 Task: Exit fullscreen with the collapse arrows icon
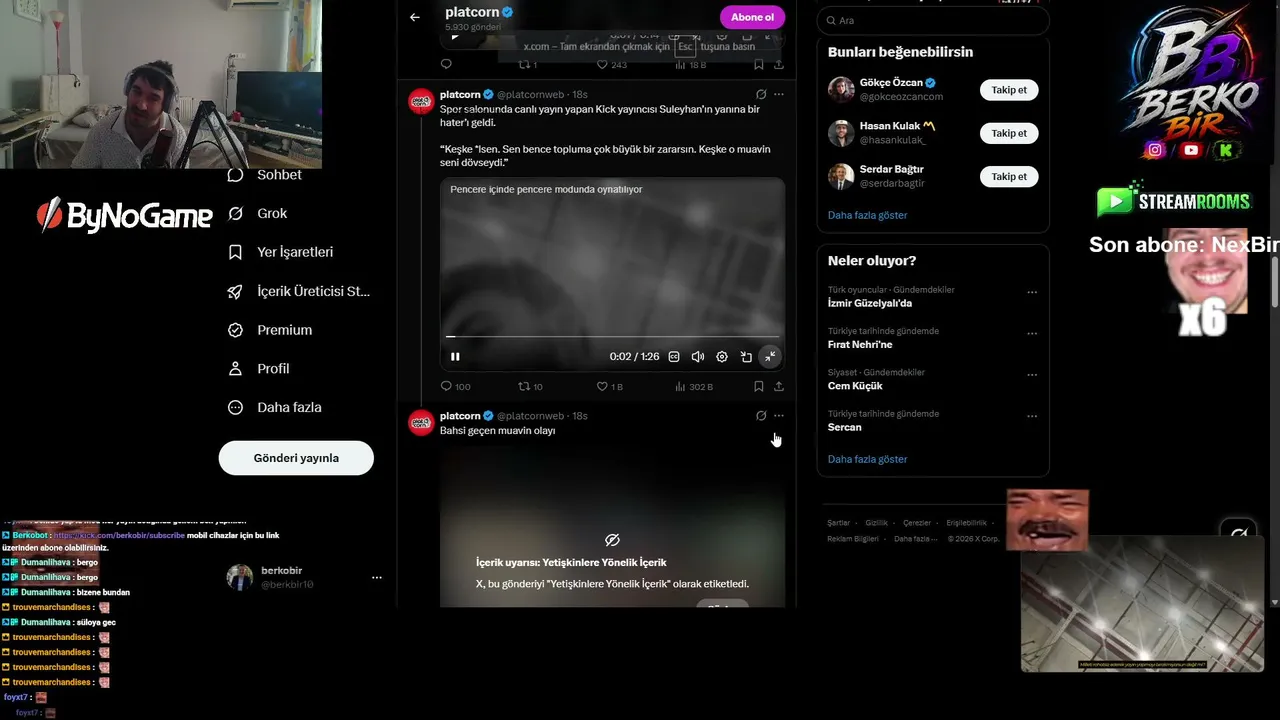(x=770, y=357)
